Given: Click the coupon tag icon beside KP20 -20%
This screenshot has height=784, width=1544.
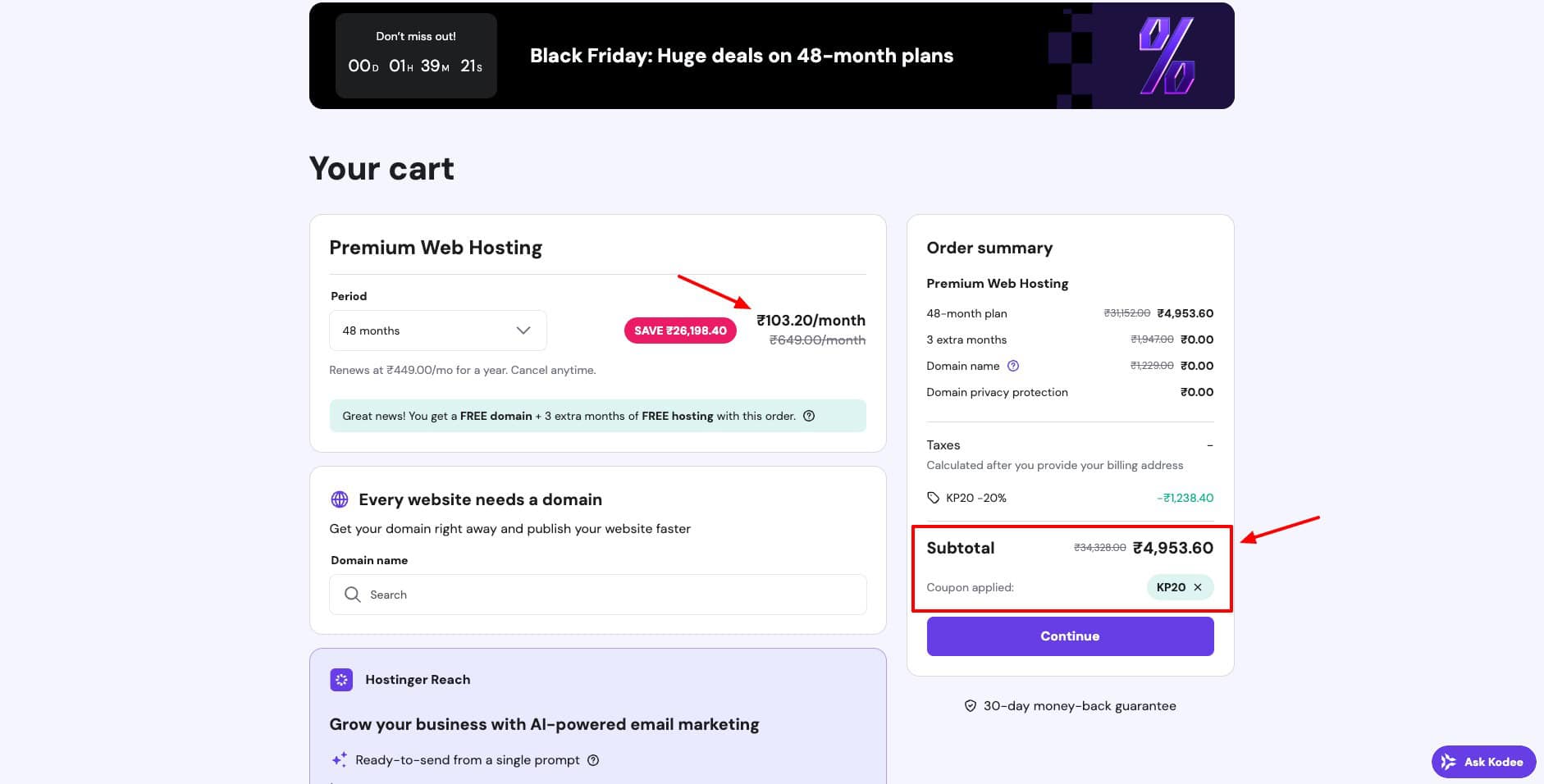Looking at the screenshot, I should coord(933,498).
